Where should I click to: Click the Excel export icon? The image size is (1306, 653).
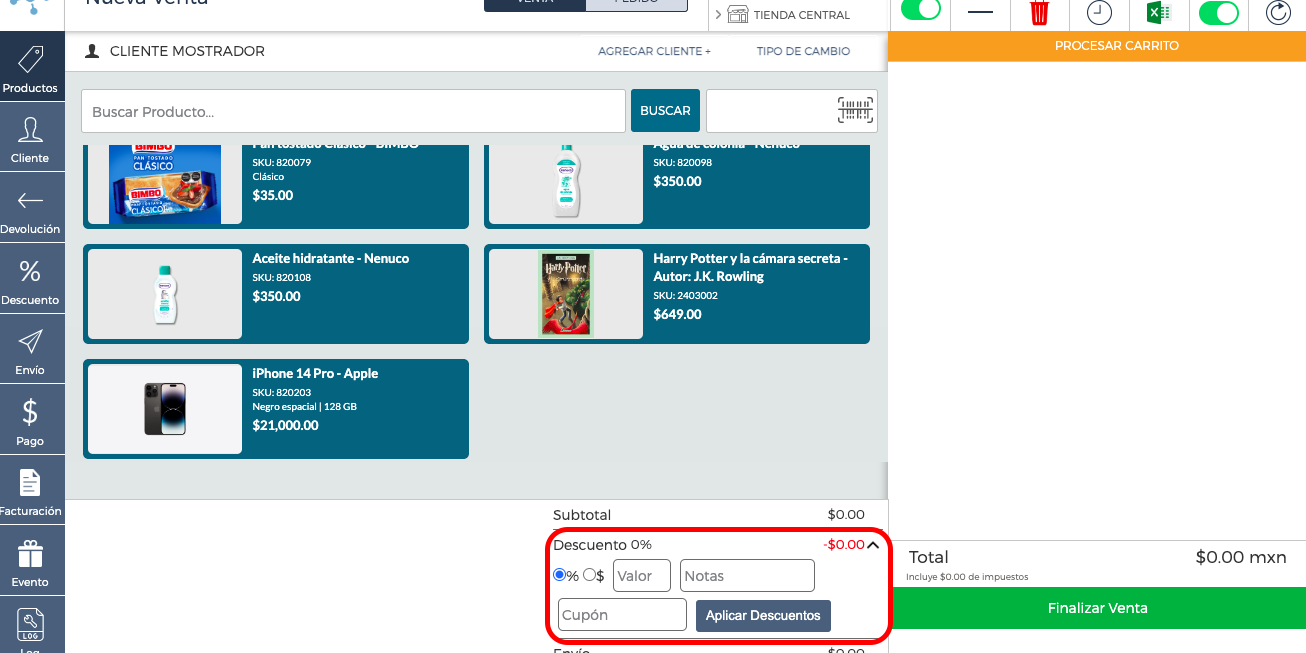point(1158,12)
